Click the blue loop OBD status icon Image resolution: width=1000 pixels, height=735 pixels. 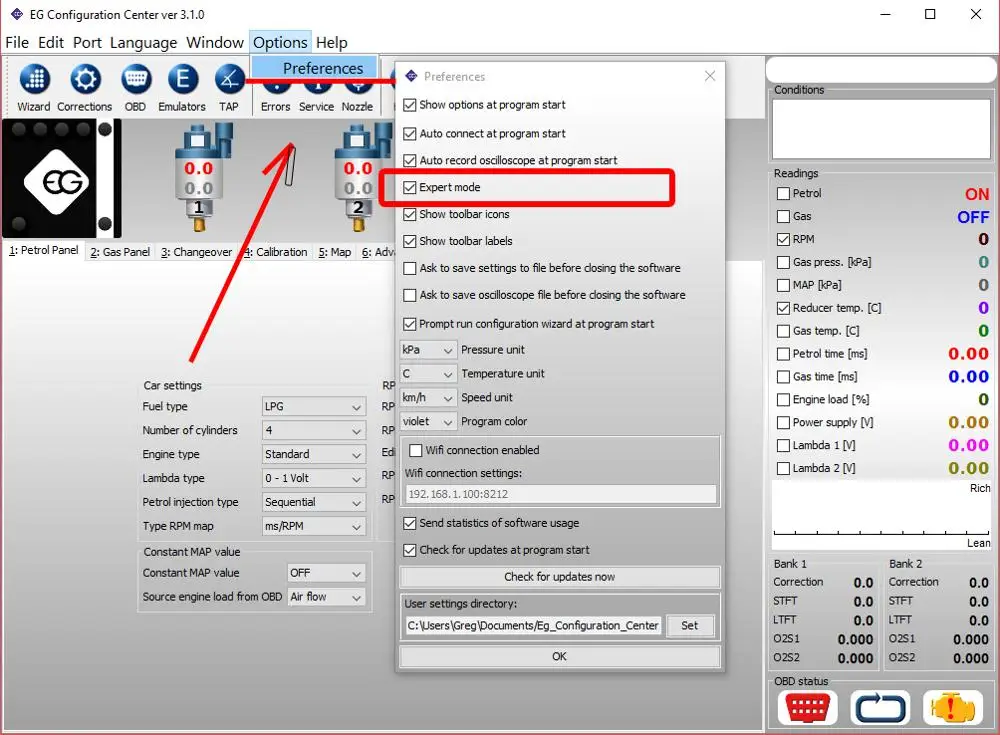[x=881, y=708]
